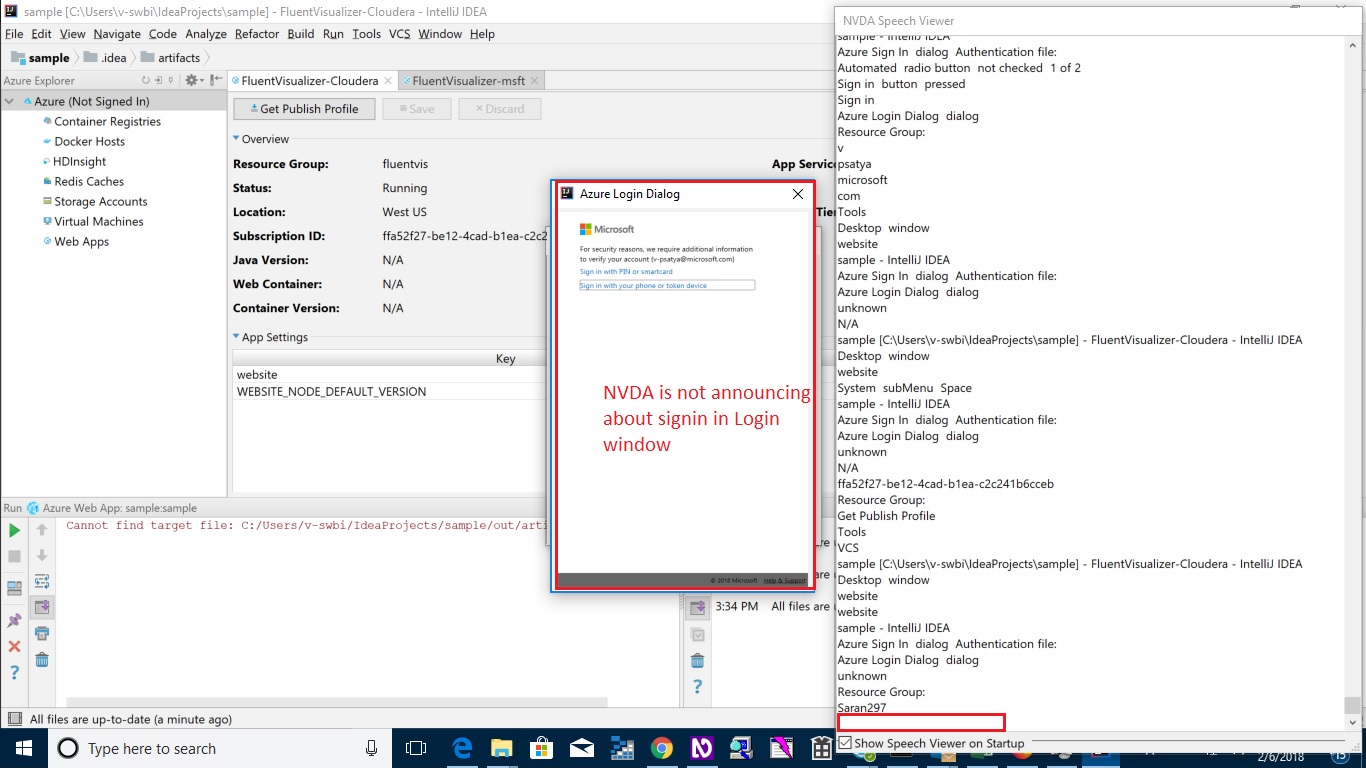Image resolution: width=1366 pixels, height=782 pixels.
Task: Collapse the Azure (Not Signed In) node
Action: pos(10,101)
